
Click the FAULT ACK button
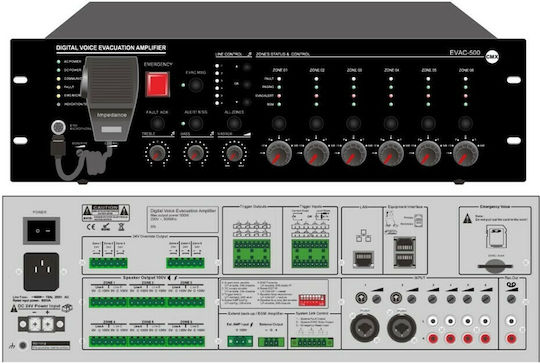157,123
